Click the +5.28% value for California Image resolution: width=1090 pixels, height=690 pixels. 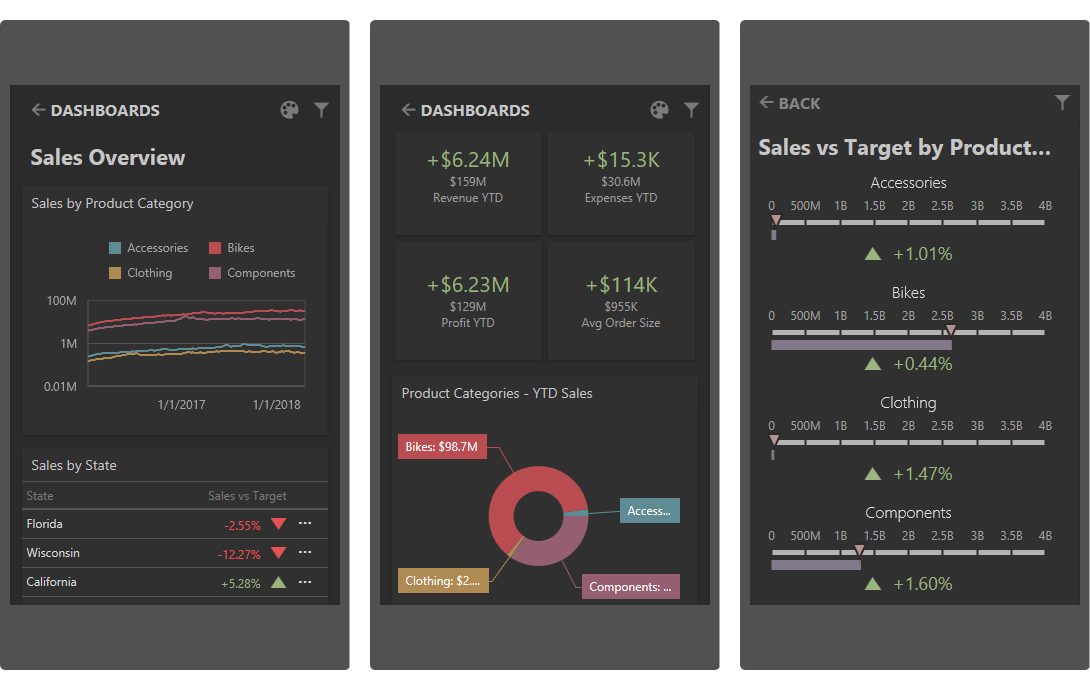(x=241, y=584)
